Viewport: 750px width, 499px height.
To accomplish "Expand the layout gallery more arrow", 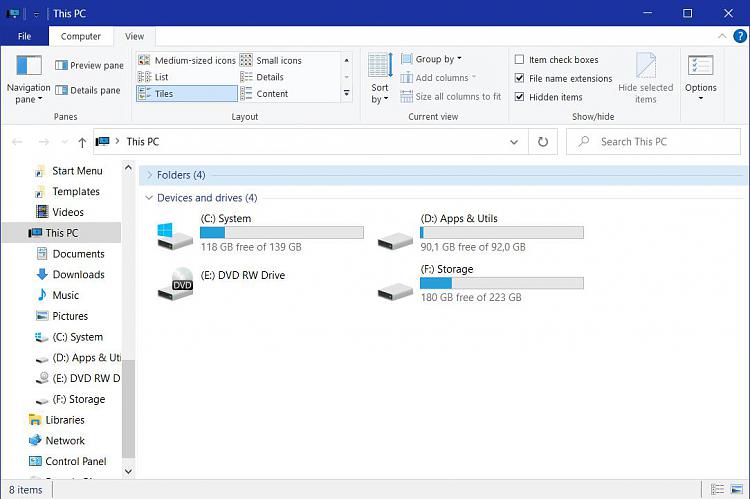I will [347, 93].
